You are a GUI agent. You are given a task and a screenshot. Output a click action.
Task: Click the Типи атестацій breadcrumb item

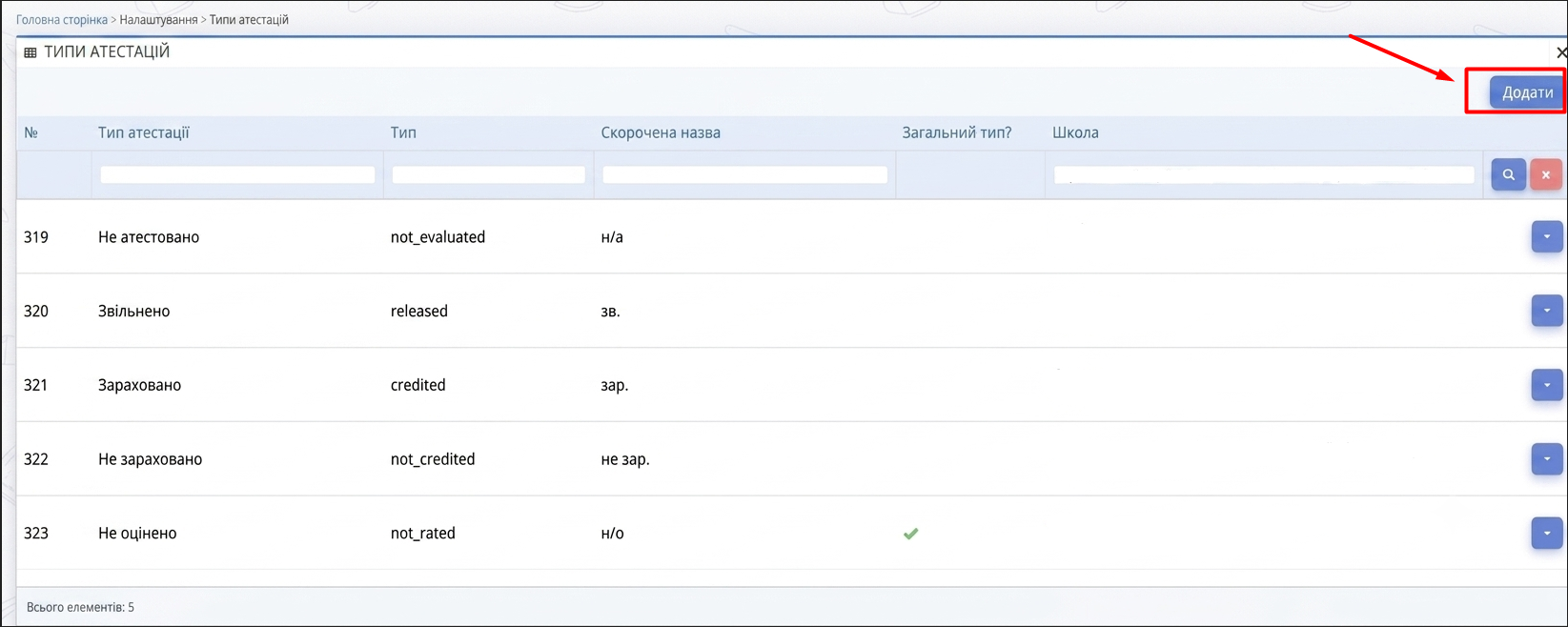249,19
